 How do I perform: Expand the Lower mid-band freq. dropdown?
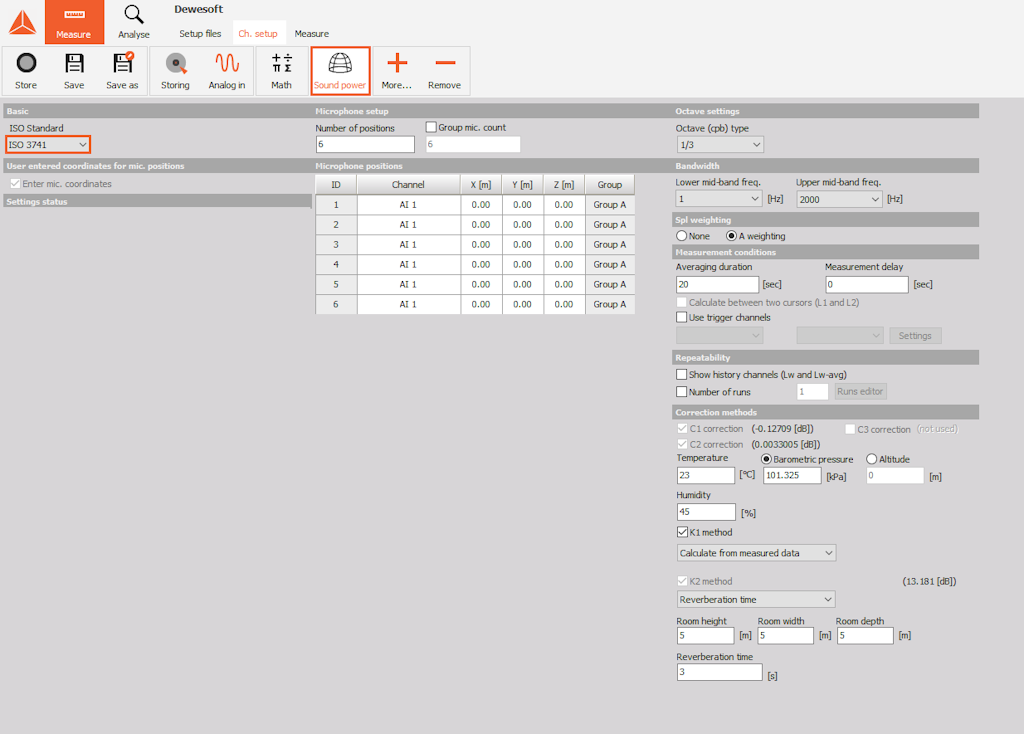click(719, 199)
